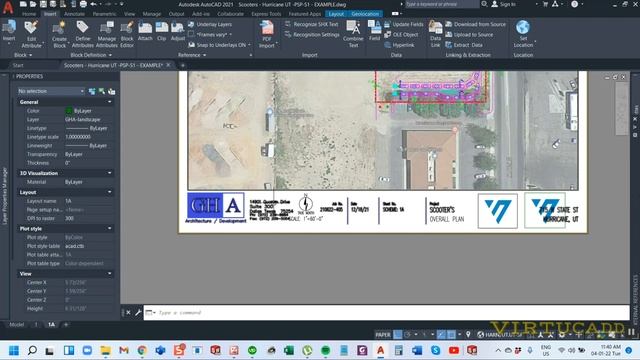Open YouTube from the taskbar
640x360 pixels.
pos(453,350)
